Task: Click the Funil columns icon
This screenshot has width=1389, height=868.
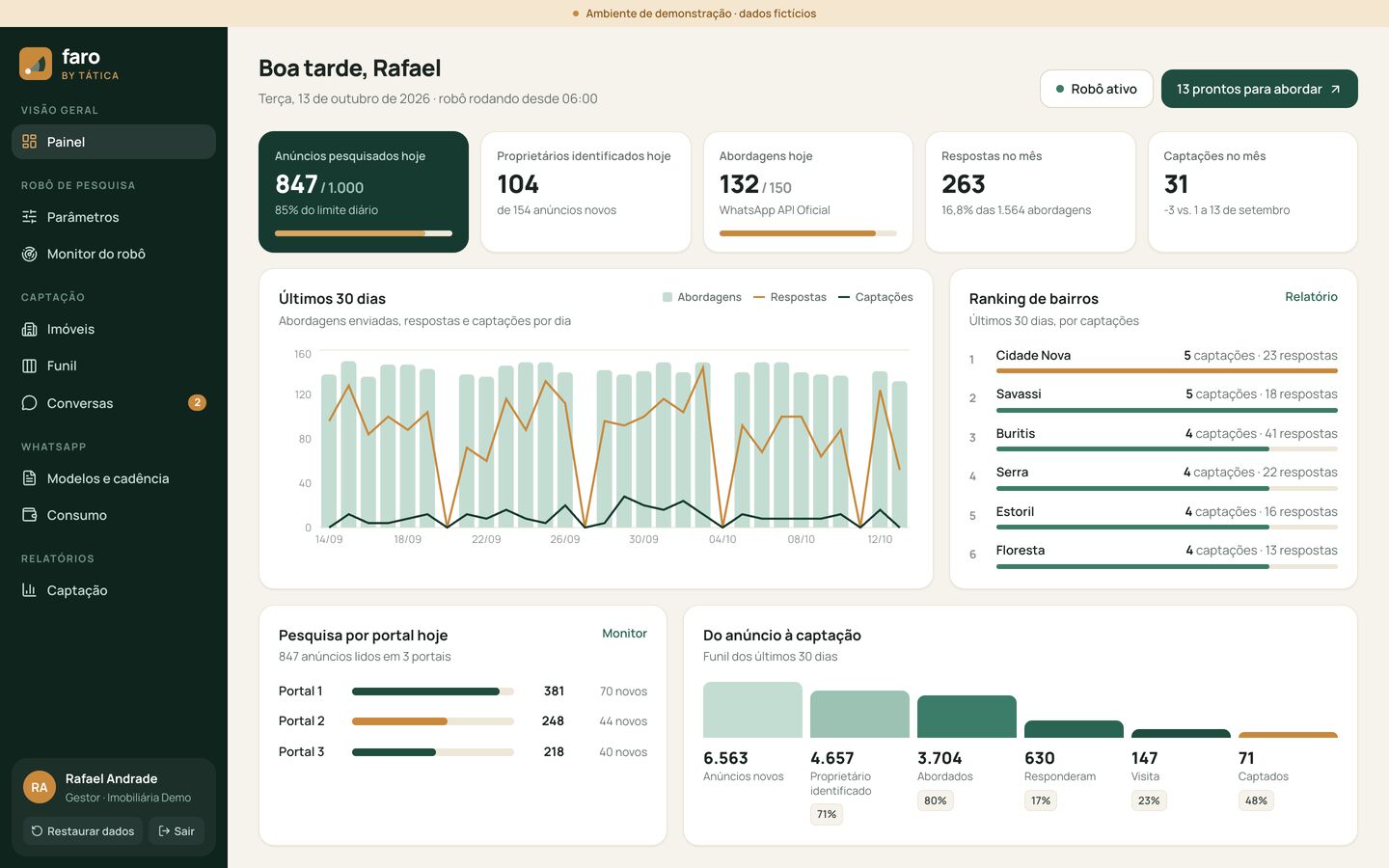Action: pos(30,366)
